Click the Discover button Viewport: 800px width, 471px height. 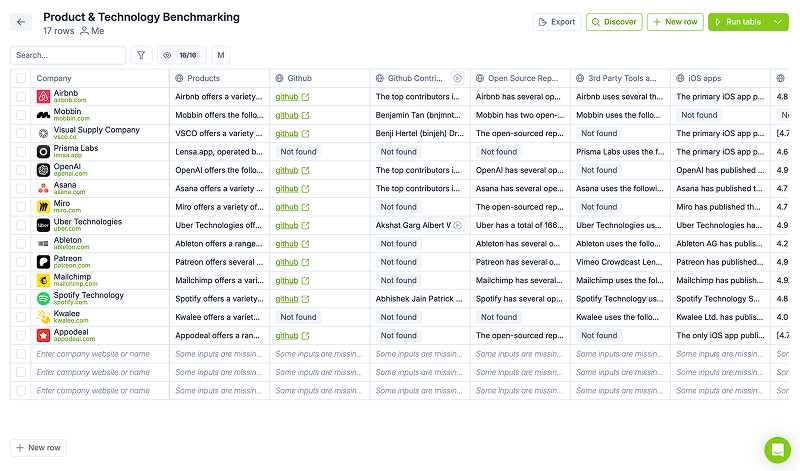pyautogui.click(x=614, y=22)
